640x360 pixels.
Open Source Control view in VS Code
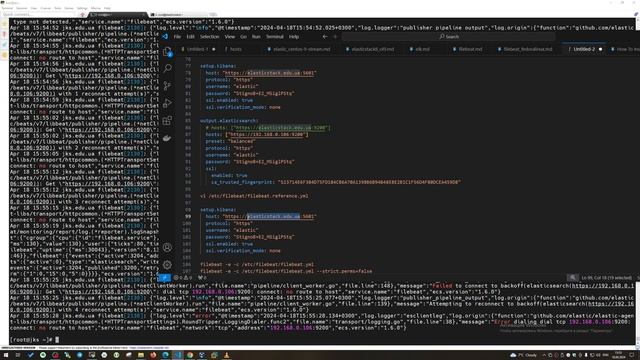pyautogui.click(x=167, y=86)
